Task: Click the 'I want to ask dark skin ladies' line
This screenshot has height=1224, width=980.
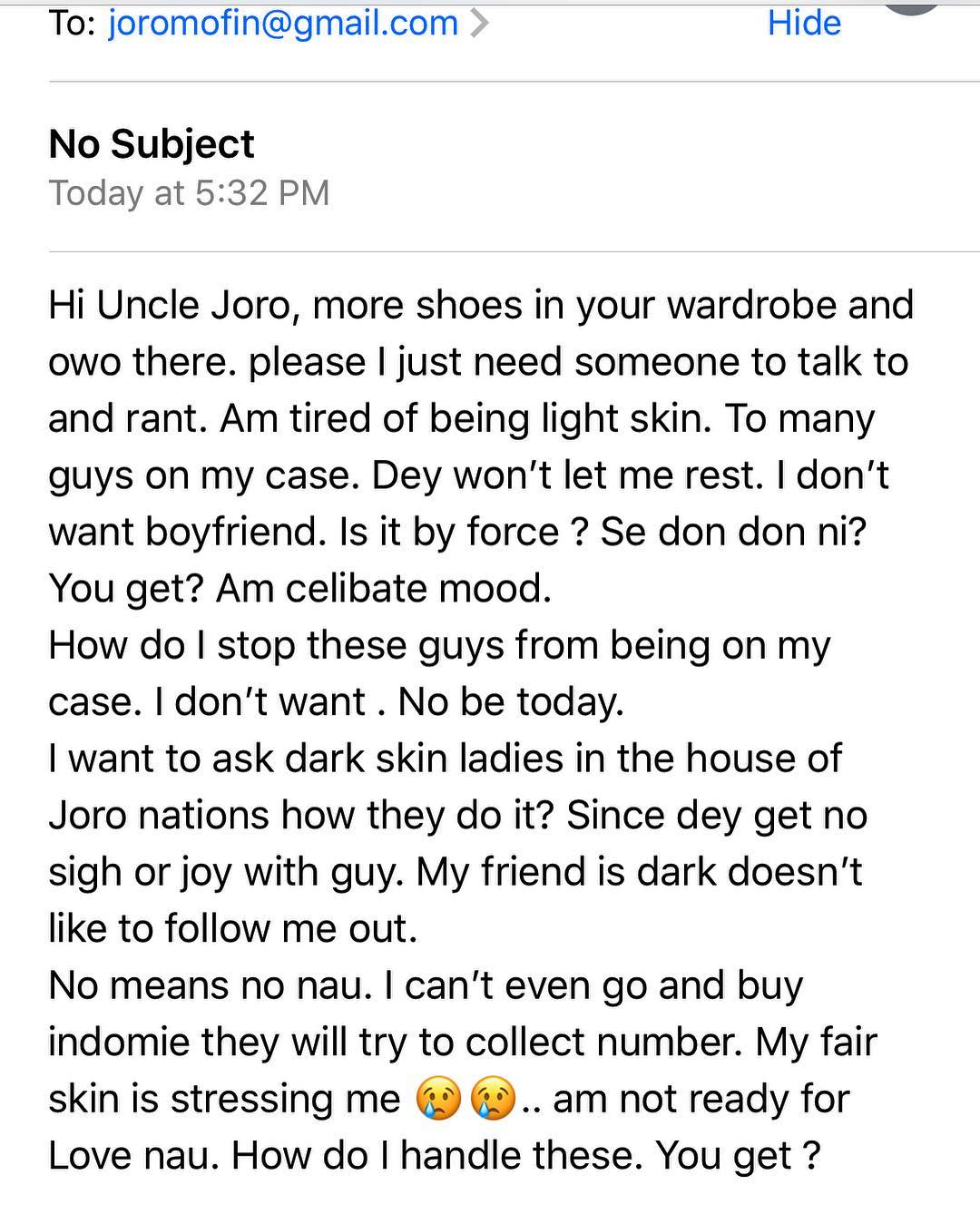Action: (x=445, y=759)
